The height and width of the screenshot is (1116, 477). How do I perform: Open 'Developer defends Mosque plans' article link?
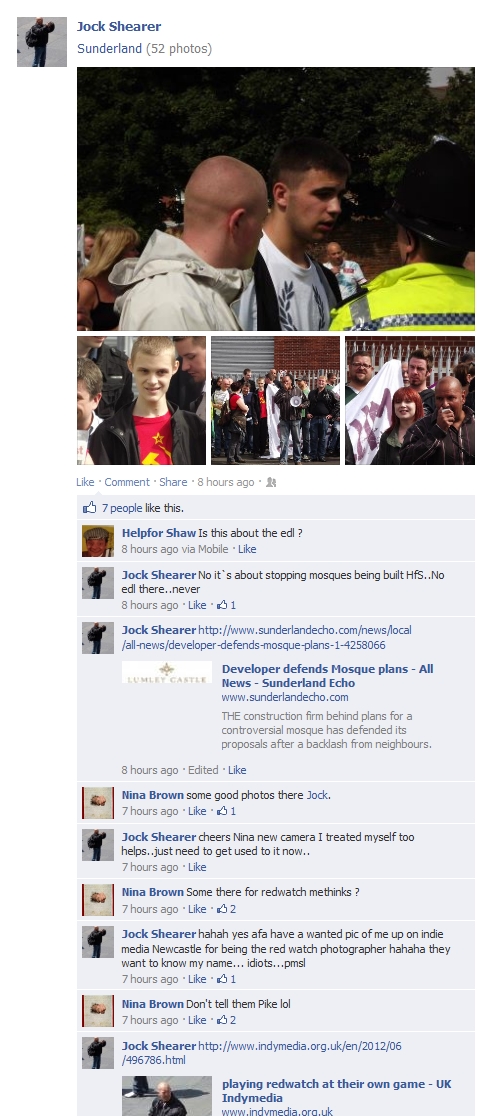[327, 675]
